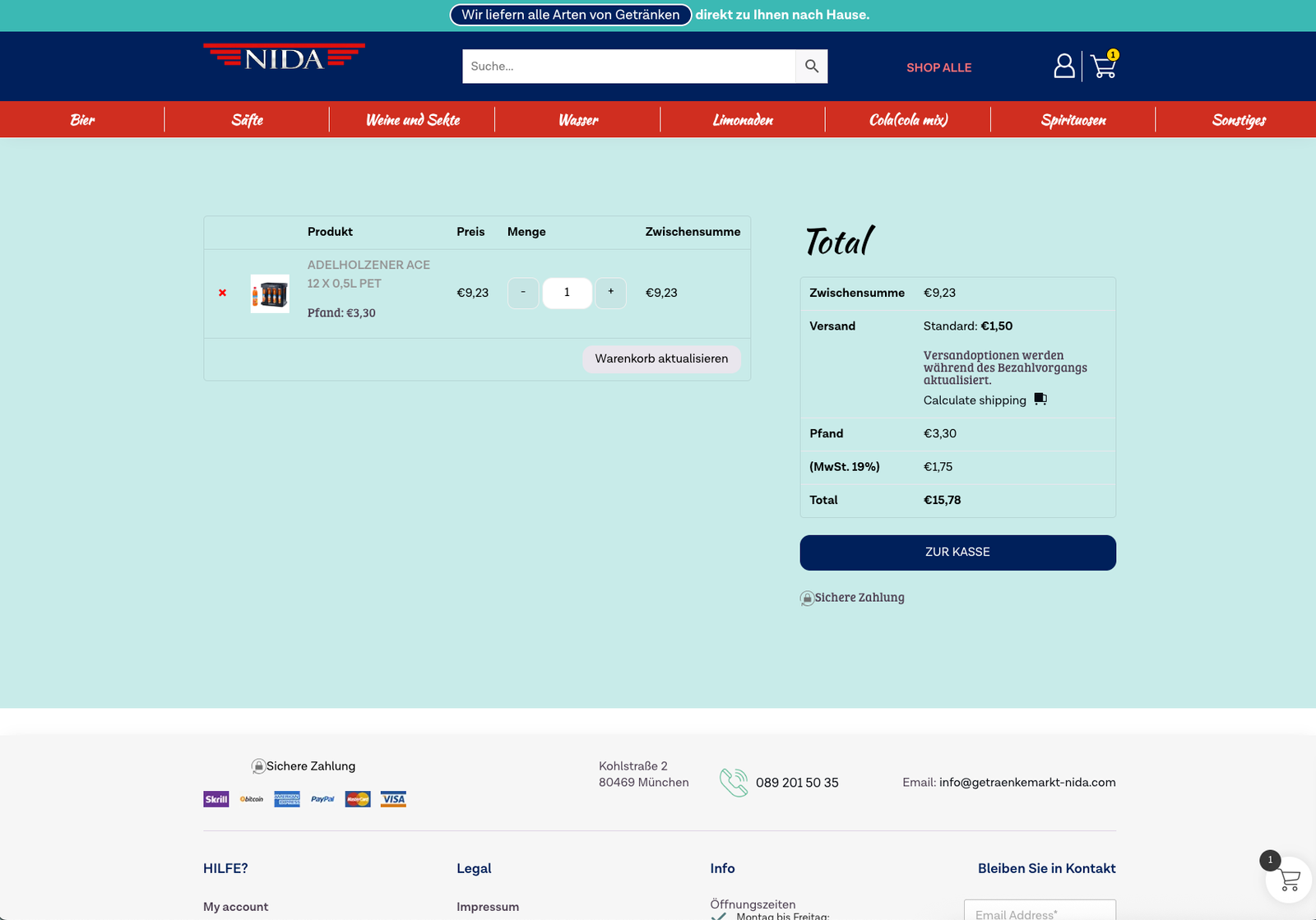Click the Email Address input field
The width and height of the screenshot is (1316, 920).
(1040, 910)
